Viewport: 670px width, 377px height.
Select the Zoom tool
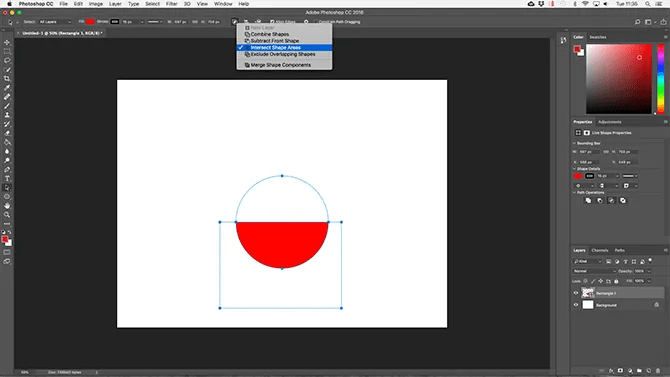click(x=7, y=215)
